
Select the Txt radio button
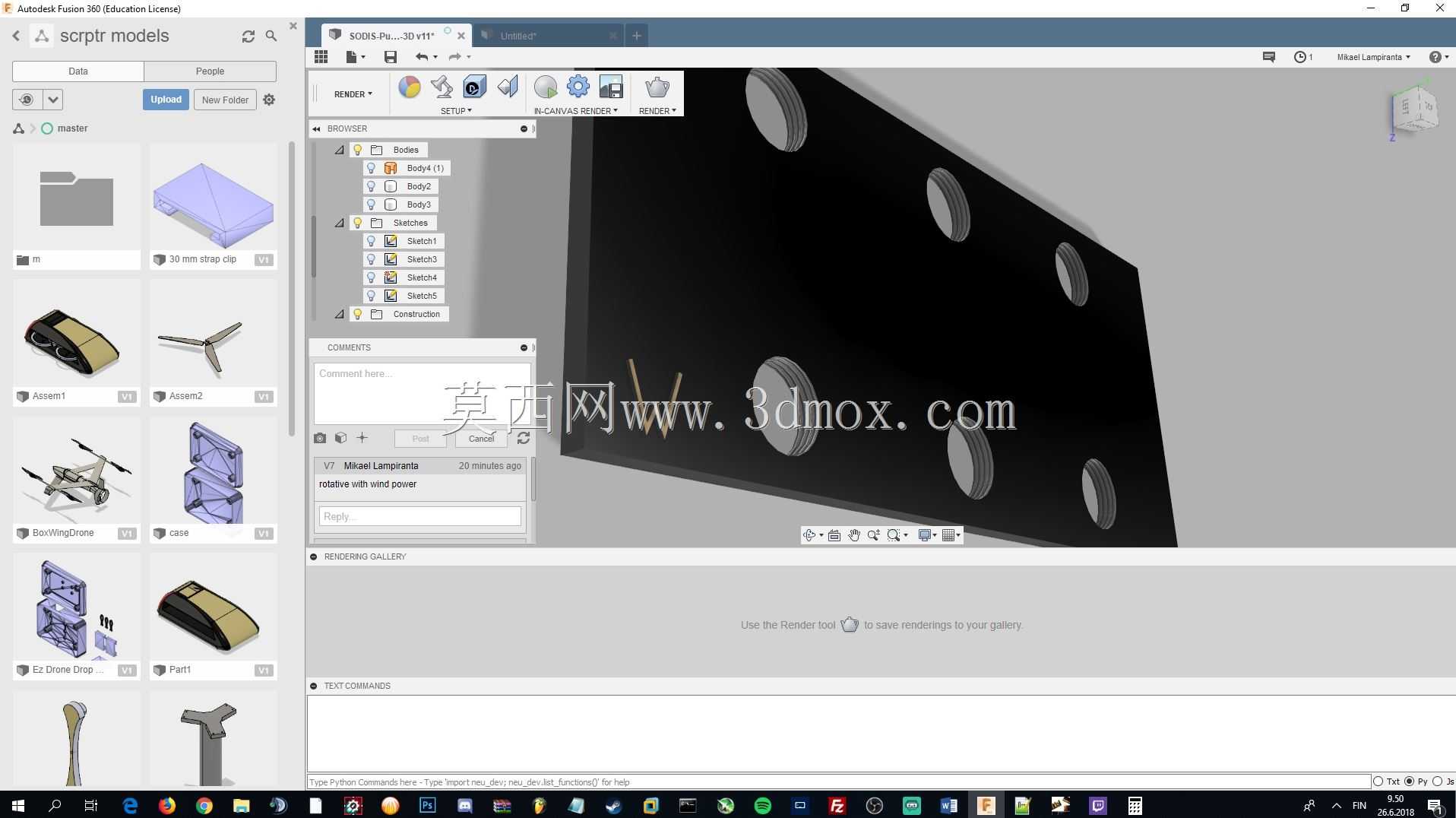tap(1378, 782)
